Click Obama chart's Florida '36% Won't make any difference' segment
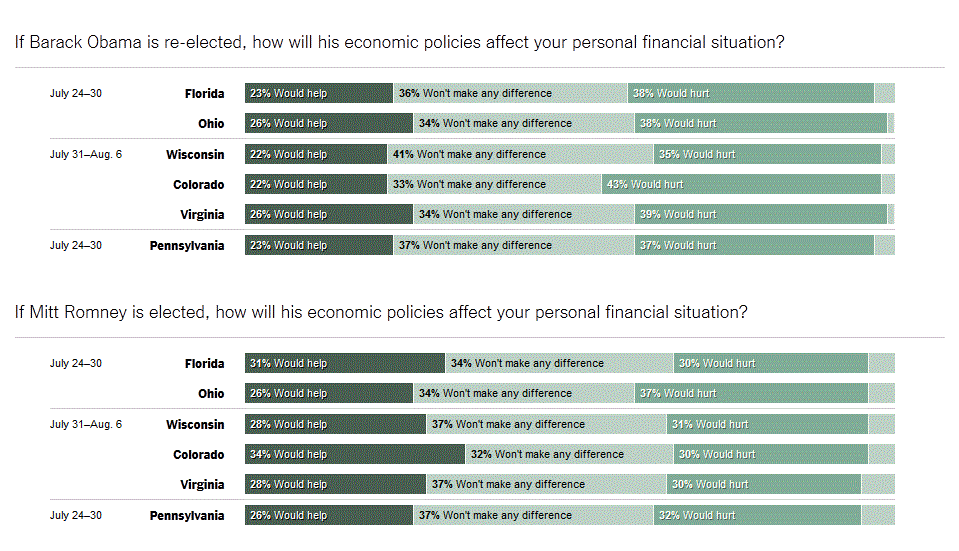Viewport: 959px width, 551px height. (x=510, y=94)
